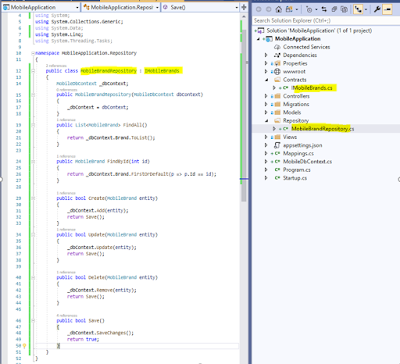The height and width of the screenshot is (364, 400).
Task: Click the appsettings.json file icon
Action: [x=277, y=145]
